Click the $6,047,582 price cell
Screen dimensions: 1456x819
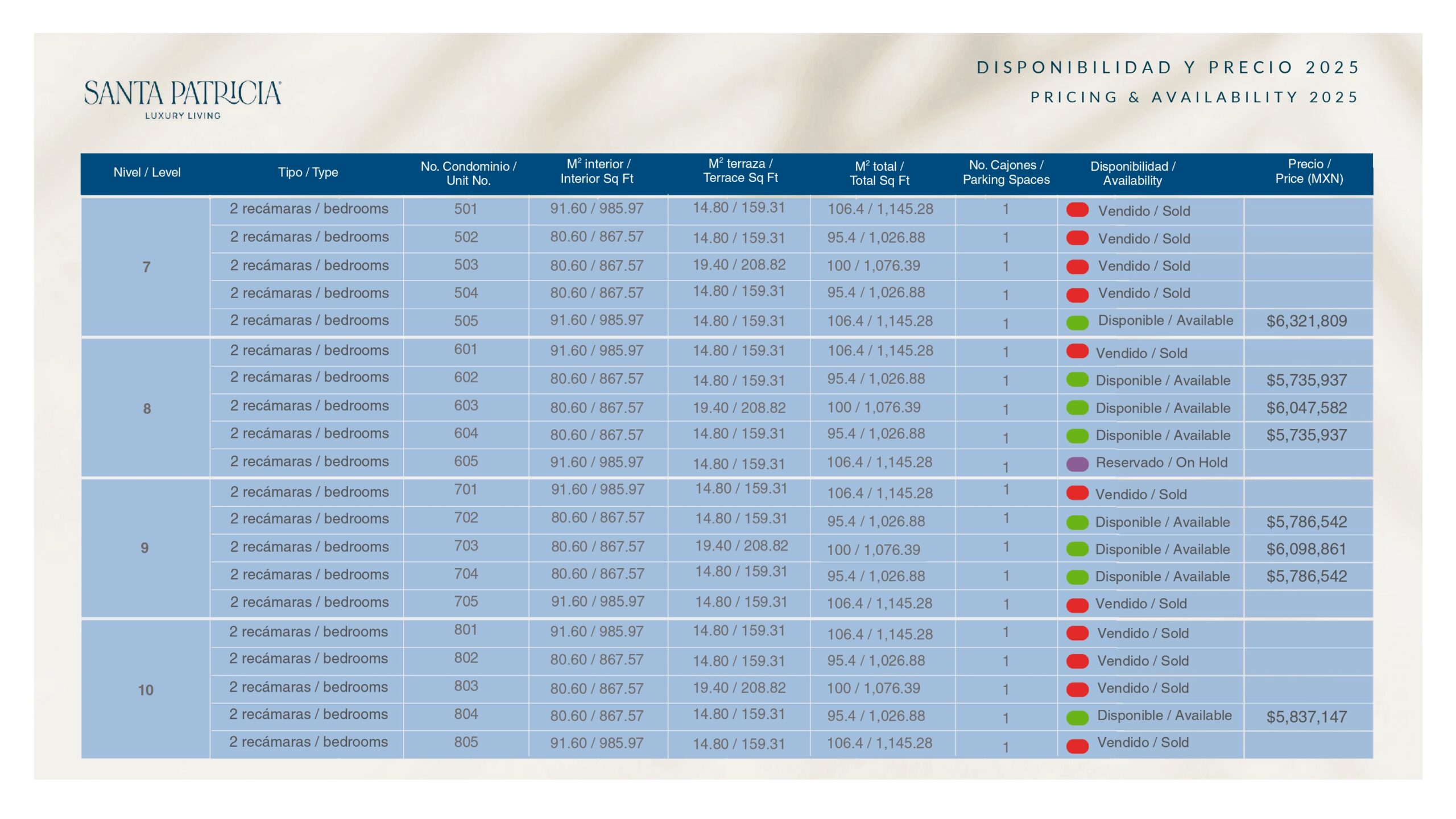click(x=1306, y=408)
